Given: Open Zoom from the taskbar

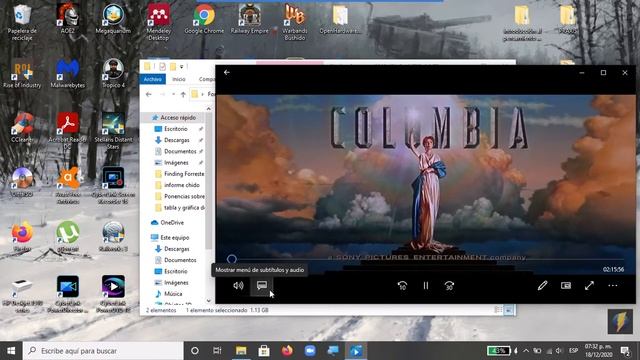Looking at the screenshot, I should click(x=310, y=351).
